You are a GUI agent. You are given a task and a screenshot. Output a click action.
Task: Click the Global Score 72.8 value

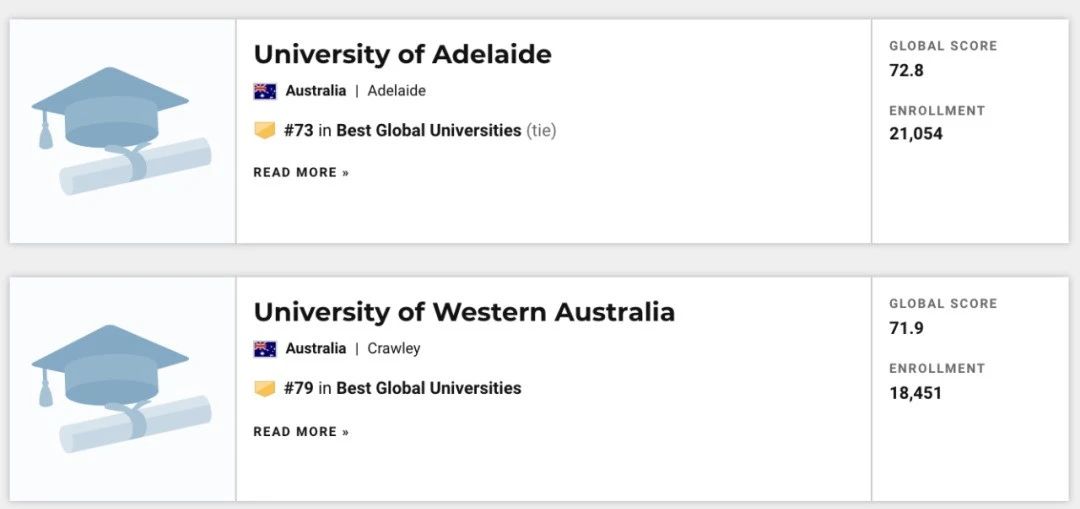(906, 70)
